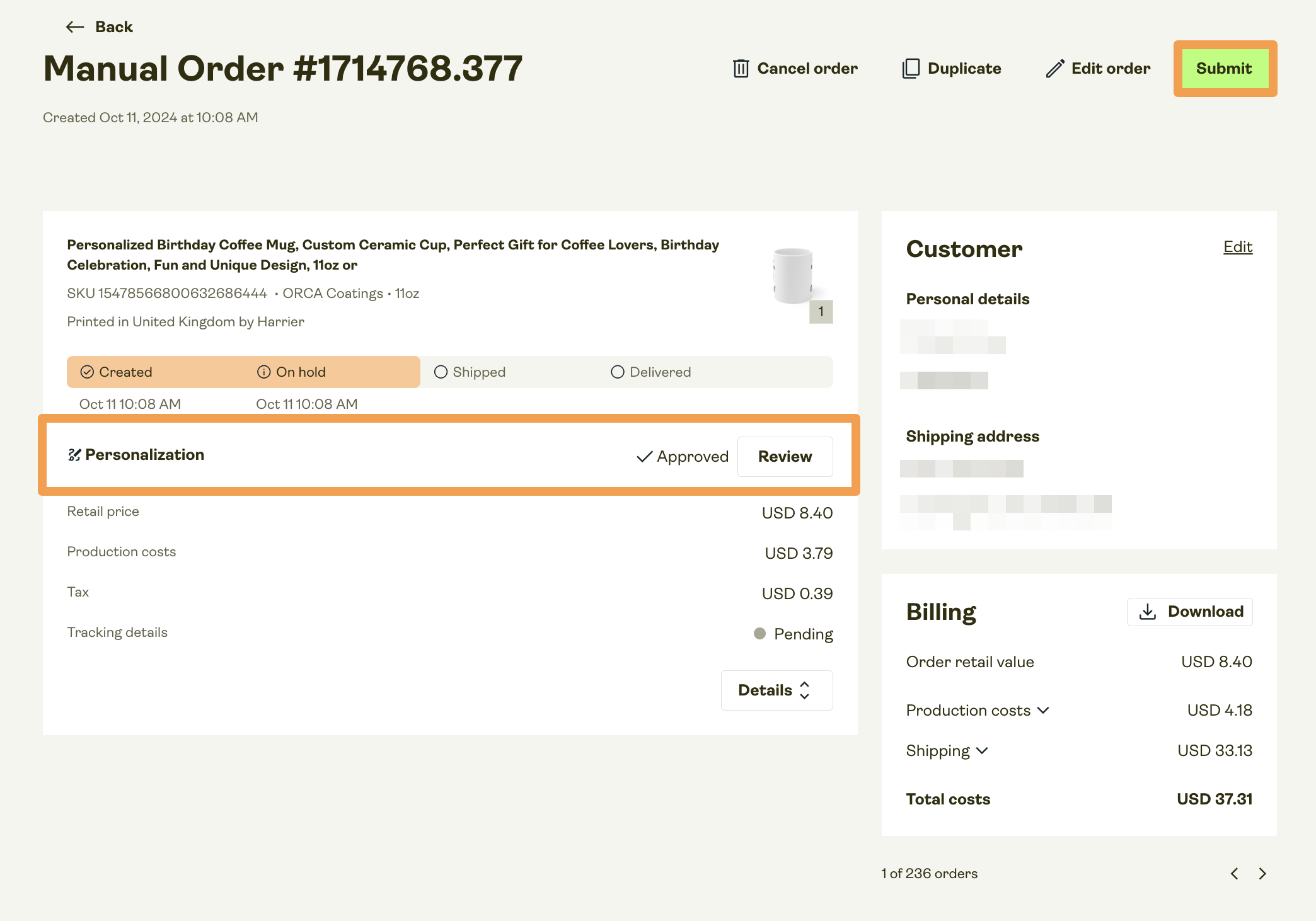Click the Approved checkmark icon
This screenshot has height=921, width=1316.
[x=643, y=456]
